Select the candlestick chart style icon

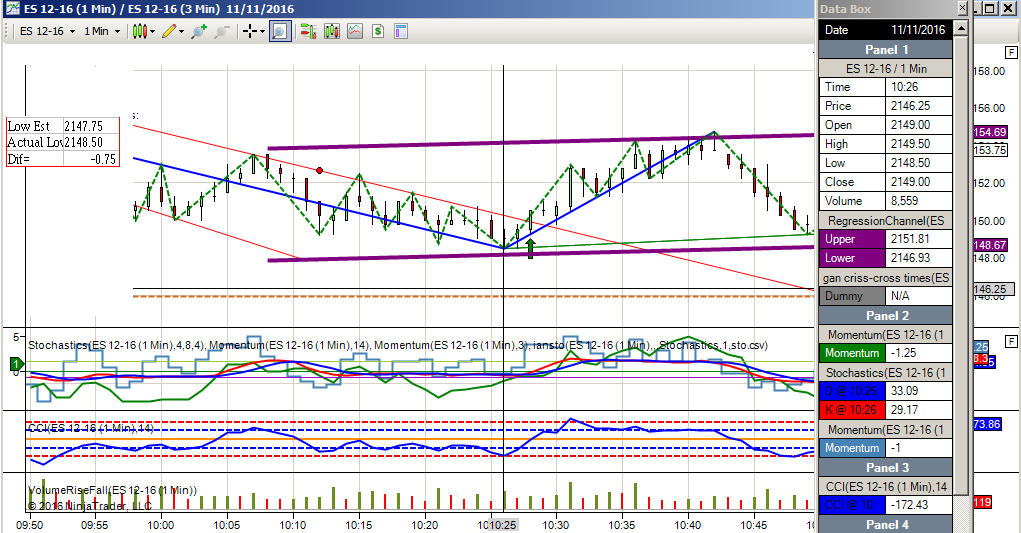tap(139, 31)
